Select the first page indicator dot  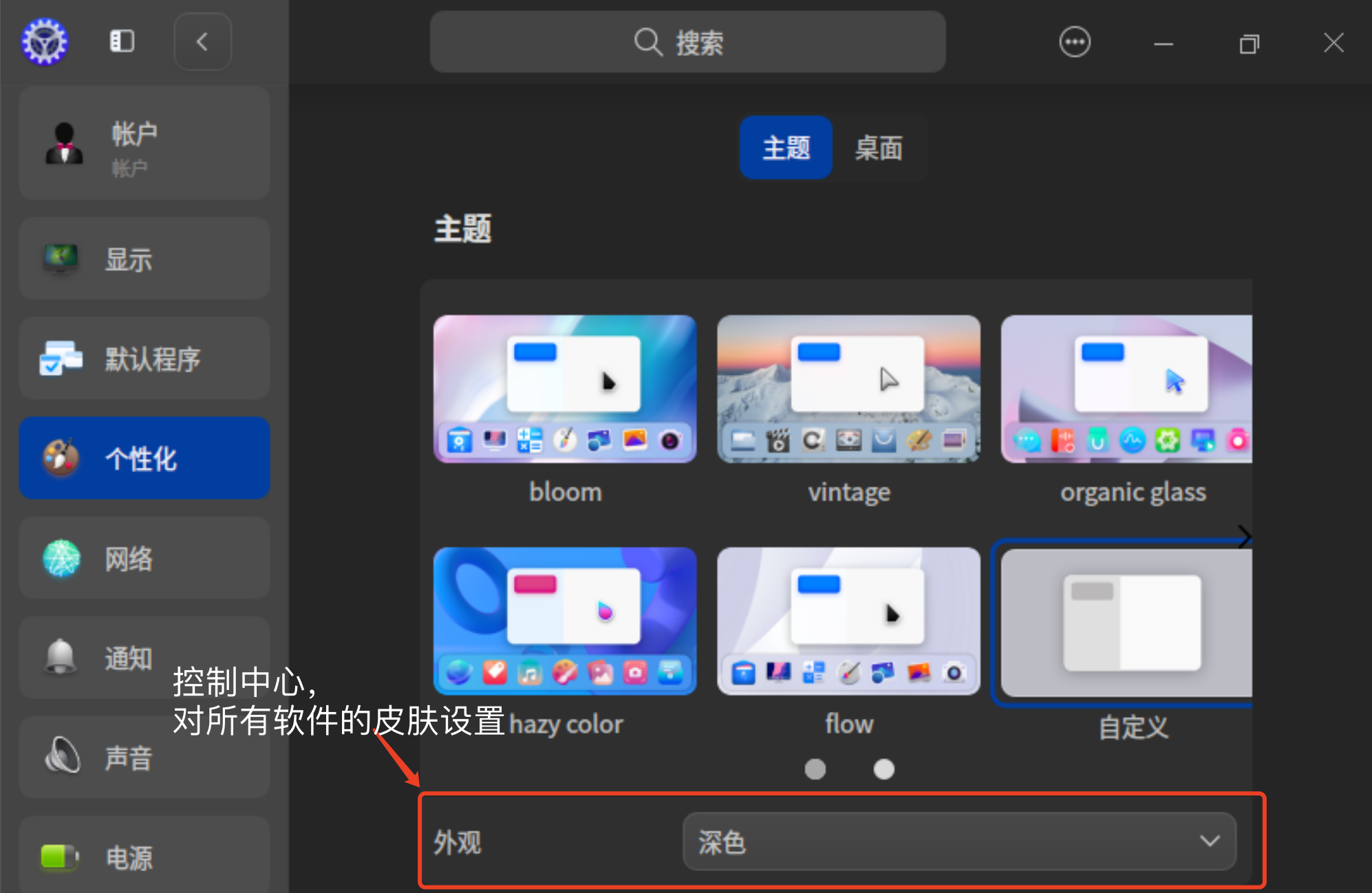(x=815, y=768)
